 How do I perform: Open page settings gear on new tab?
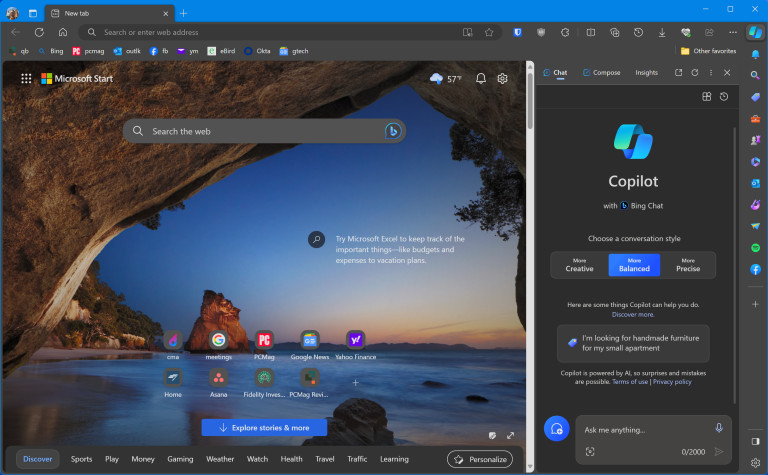(503, 78)
